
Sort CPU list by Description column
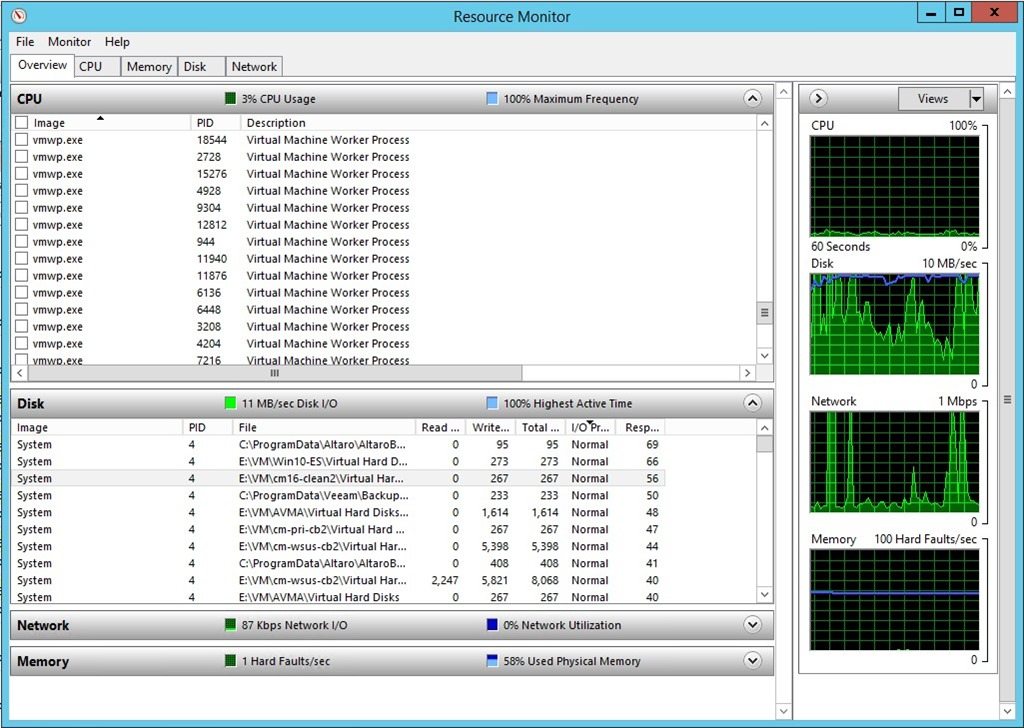pos(498,123)
